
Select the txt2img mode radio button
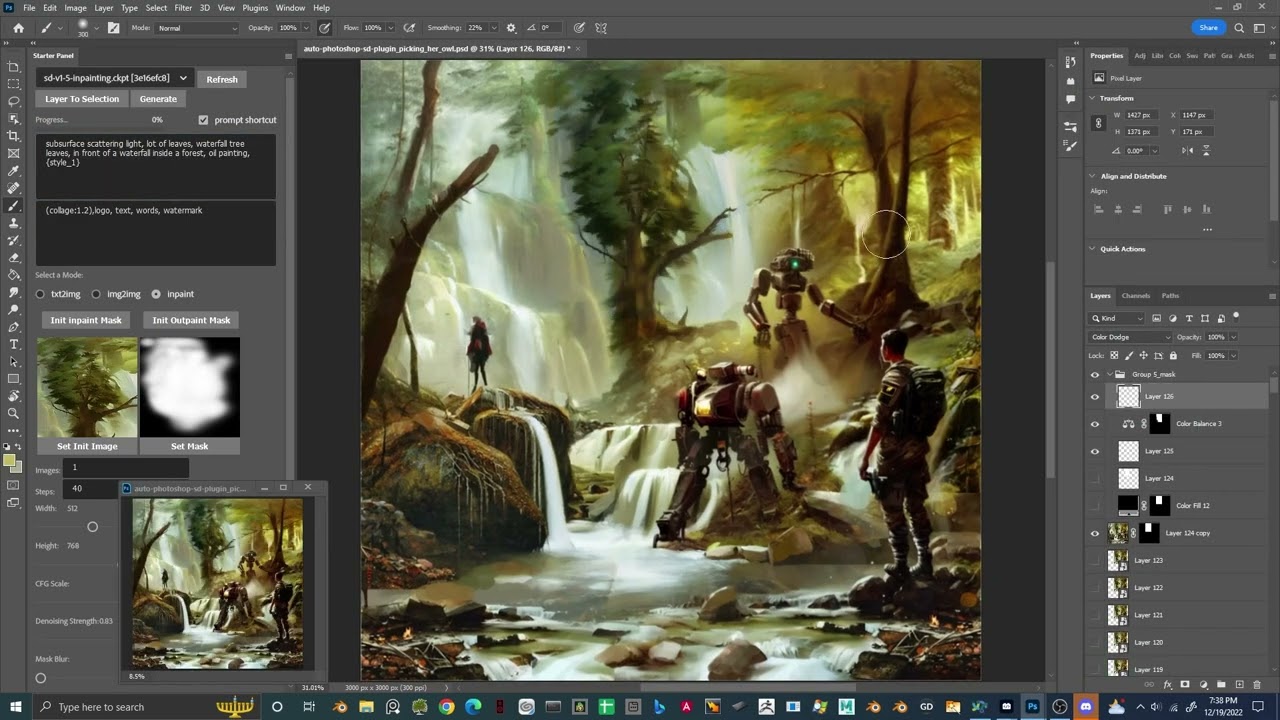(41, 294)
